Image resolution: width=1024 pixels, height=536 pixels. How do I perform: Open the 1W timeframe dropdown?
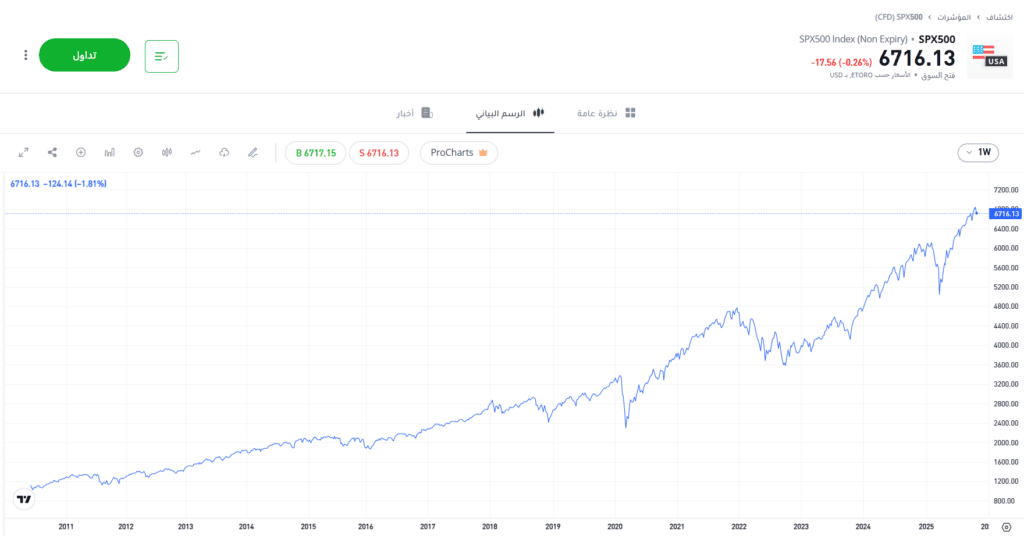pyautogui.click(x=978, y=153)
